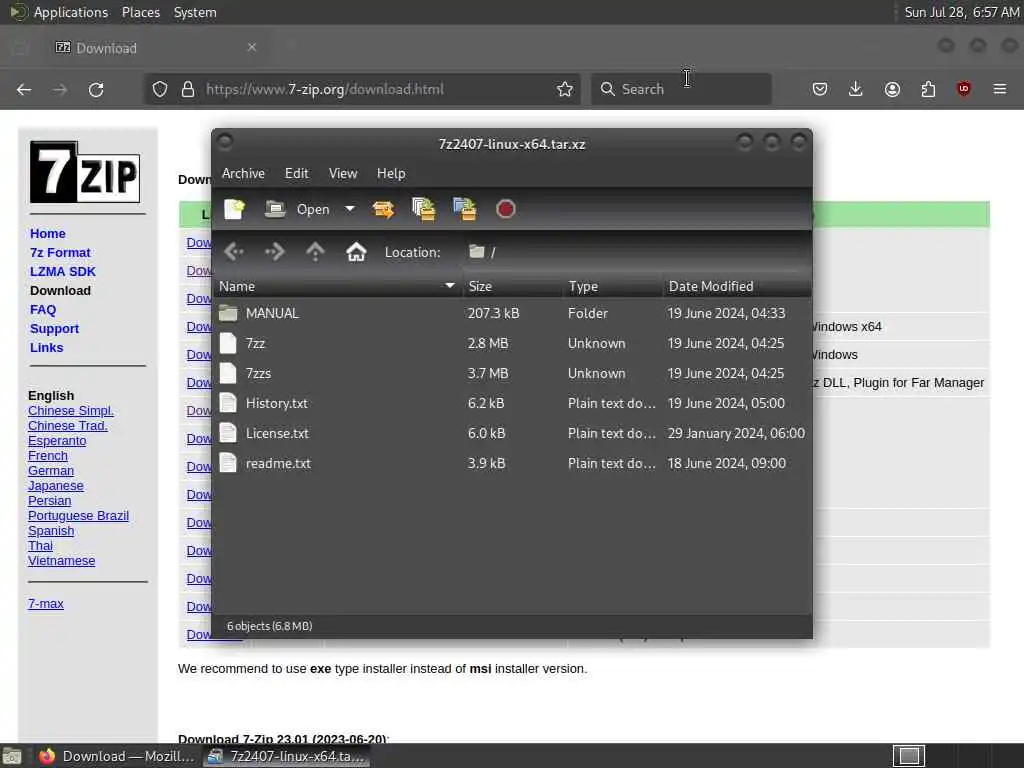
Task: Open the System menu in top panel
Action: coord(195,12)
